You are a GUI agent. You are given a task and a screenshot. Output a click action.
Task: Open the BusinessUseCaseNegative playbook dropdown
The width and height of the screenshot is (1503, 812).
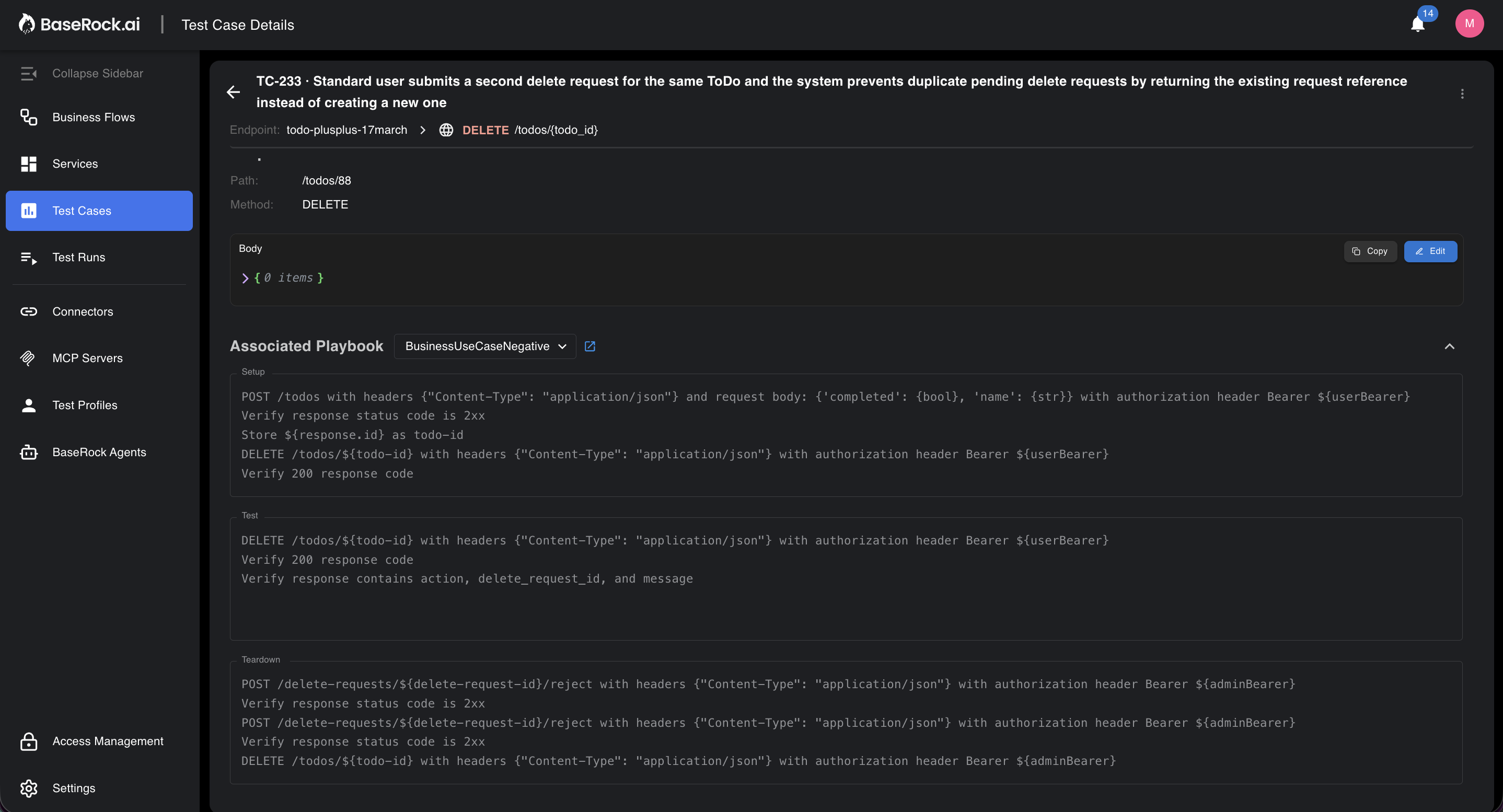[485, 346]
